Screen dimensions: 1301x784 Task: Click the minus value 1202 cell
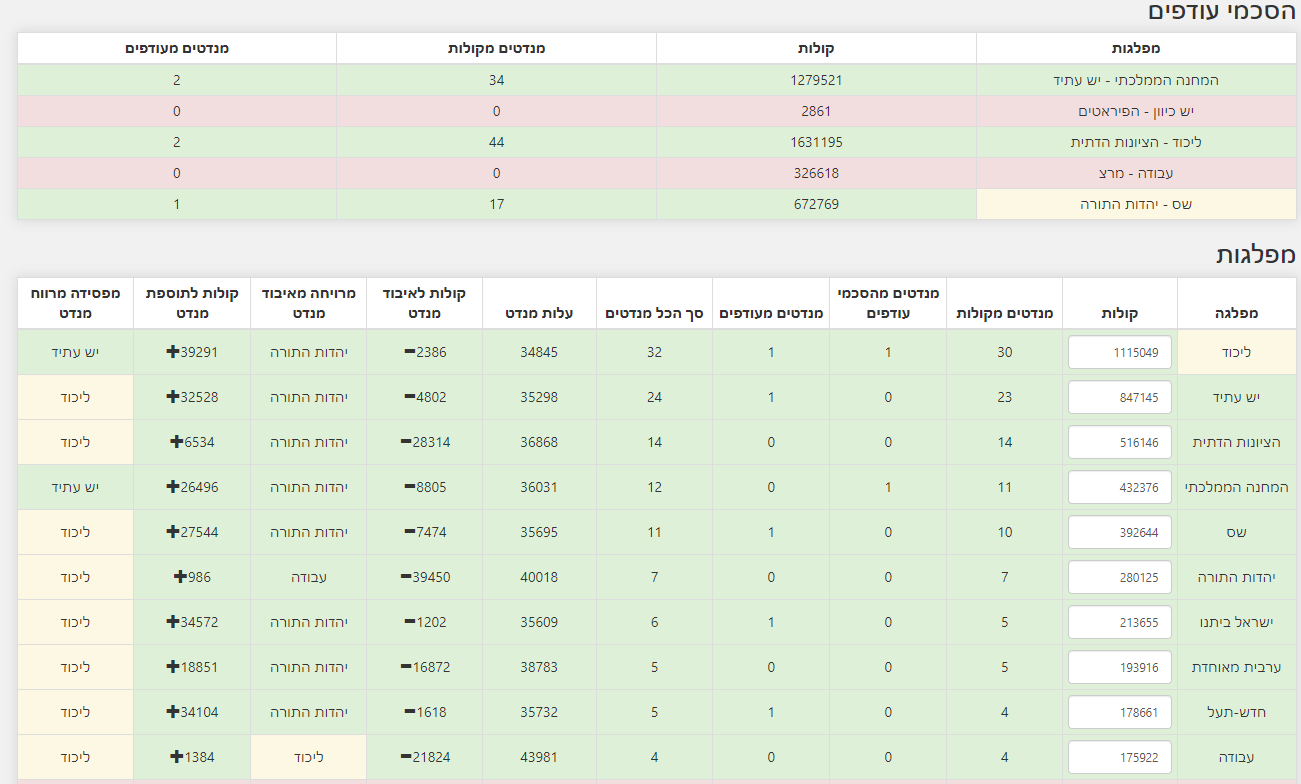[425, 622]
